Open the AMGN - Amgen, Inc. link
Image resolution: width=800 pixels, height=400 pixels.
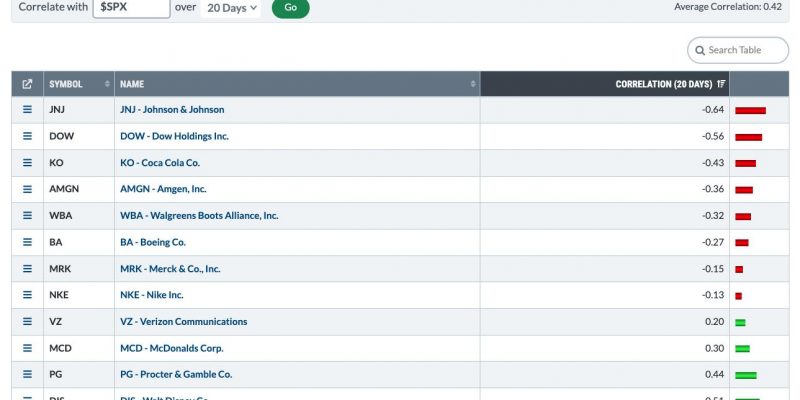(x=163, y=189)
